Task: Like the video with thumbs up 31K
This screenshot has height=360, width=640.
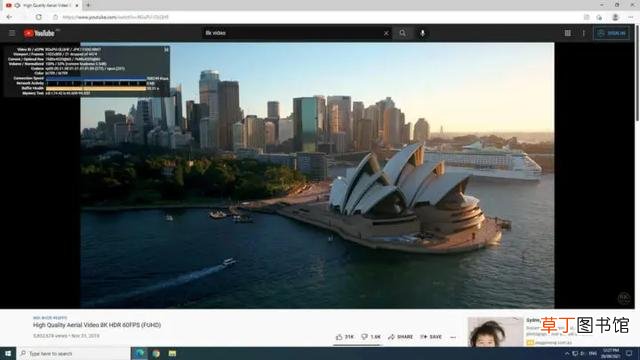Action: 345,337
